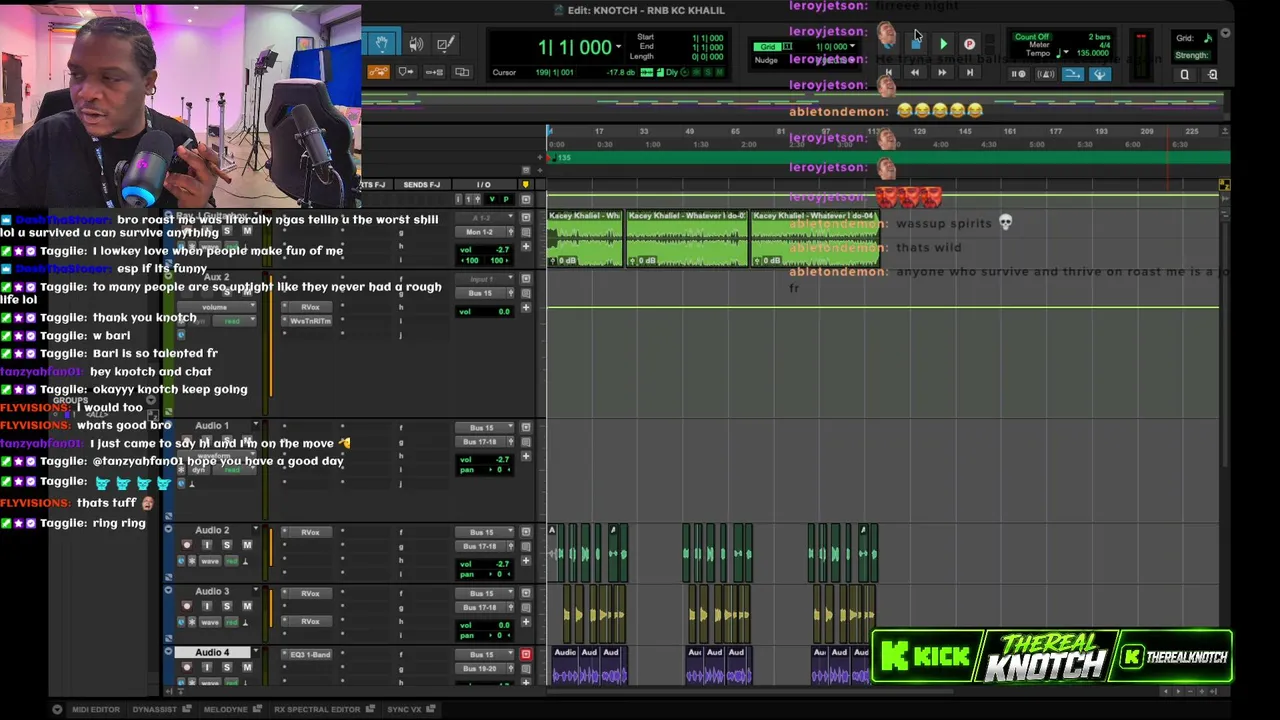Open the Audio 2 track name dropdown arrow
1280x720 pixels.
click(x=255, y=530)
